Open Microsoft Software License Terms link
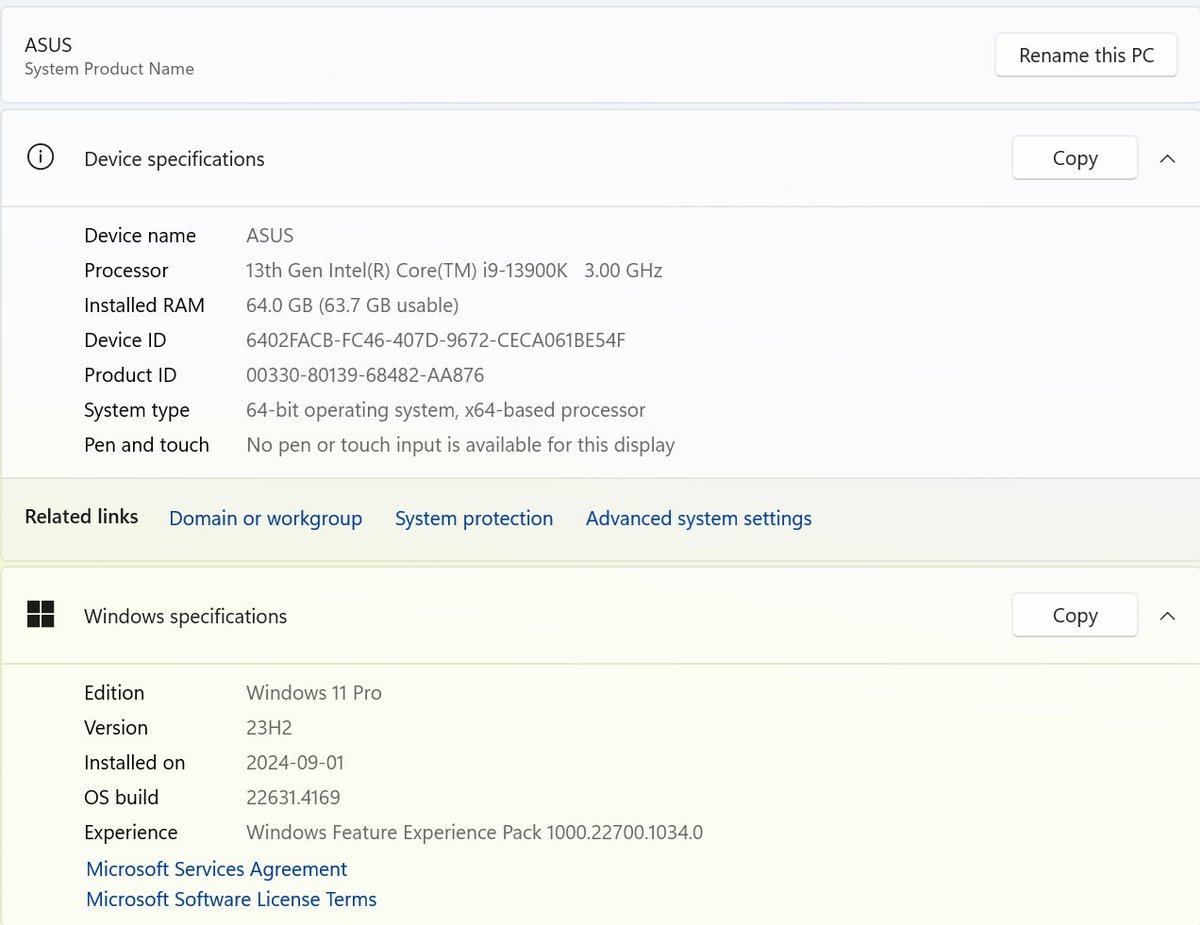This screenshot has height=925, width=1200. pos(232,899)
